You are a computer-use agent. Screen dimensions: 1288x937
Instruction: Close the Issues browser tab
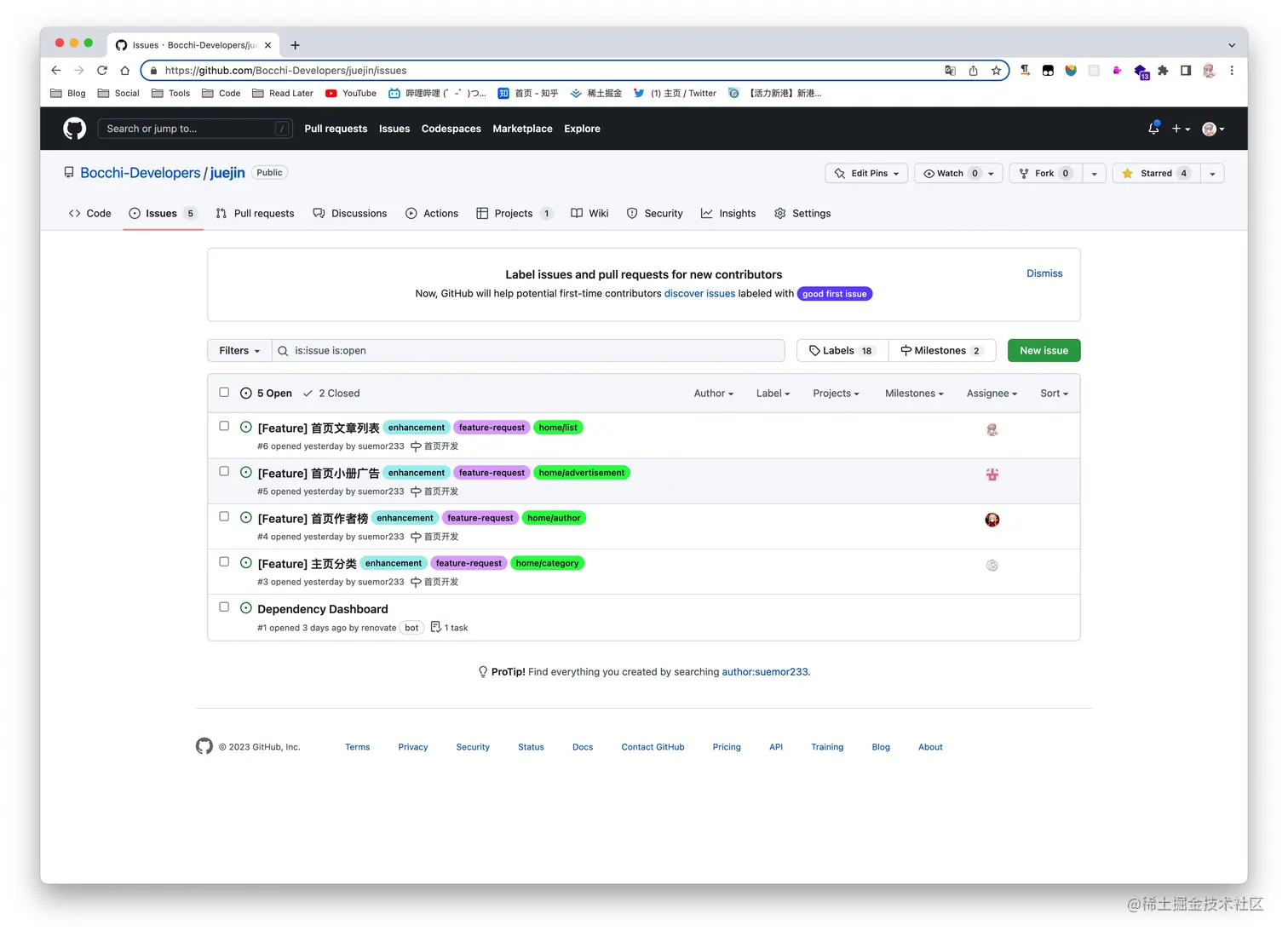tap(267, 45)
